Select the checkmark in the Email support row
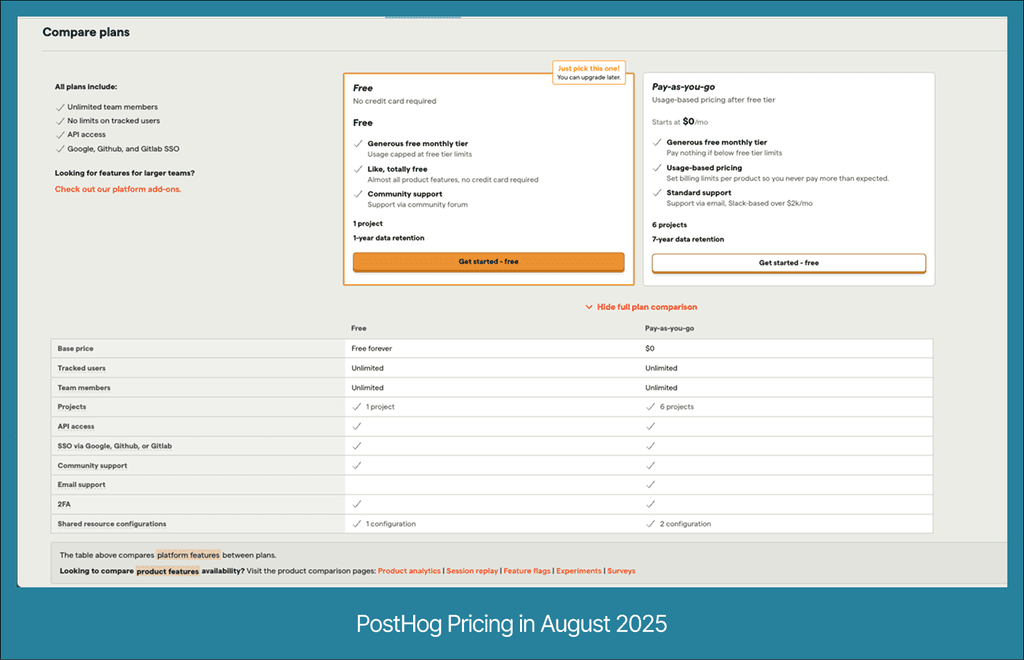1024x660 pixels. tap(650, 484)
